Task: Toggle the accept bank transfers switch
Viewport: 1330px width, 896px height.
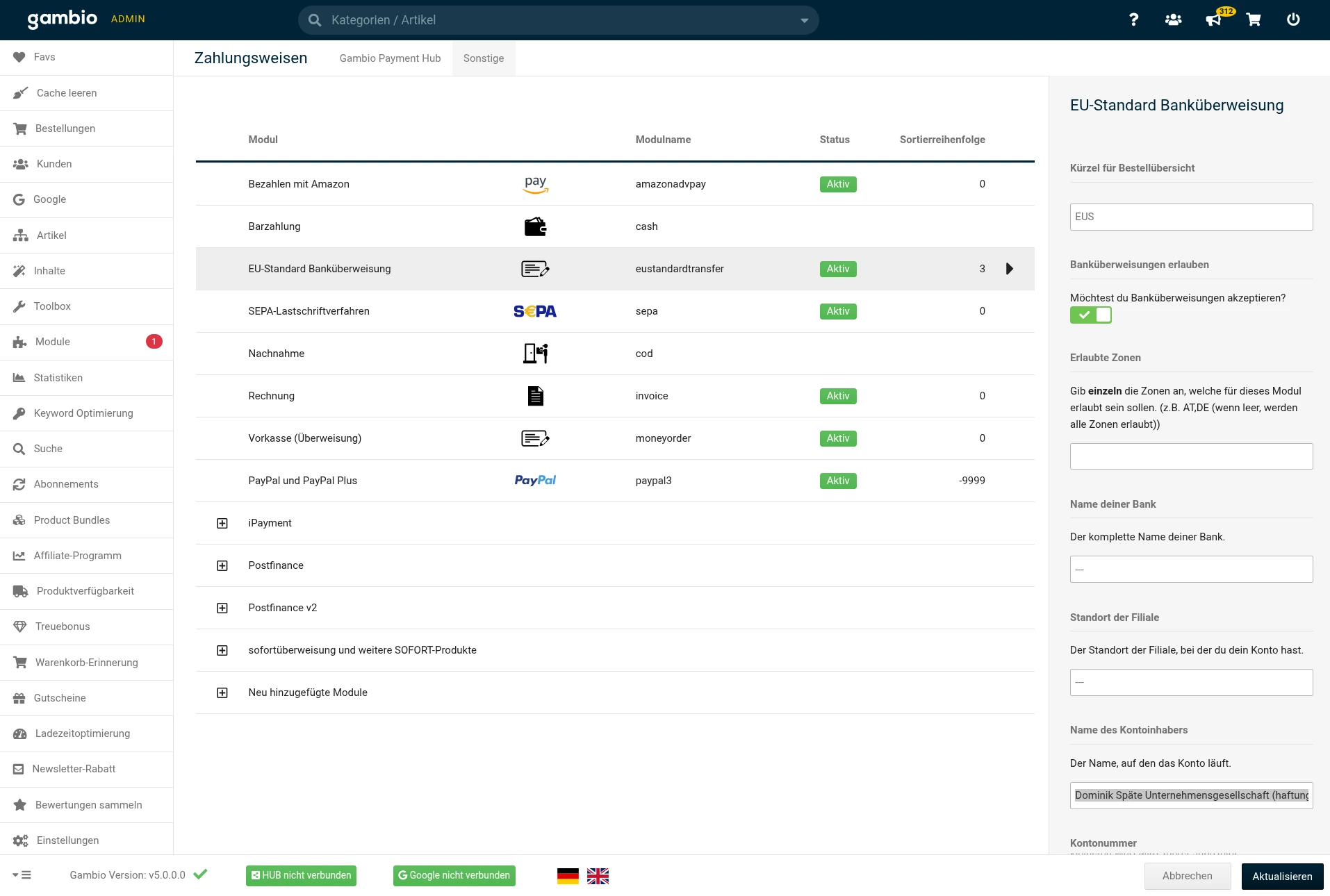Action: point(1091,315)
